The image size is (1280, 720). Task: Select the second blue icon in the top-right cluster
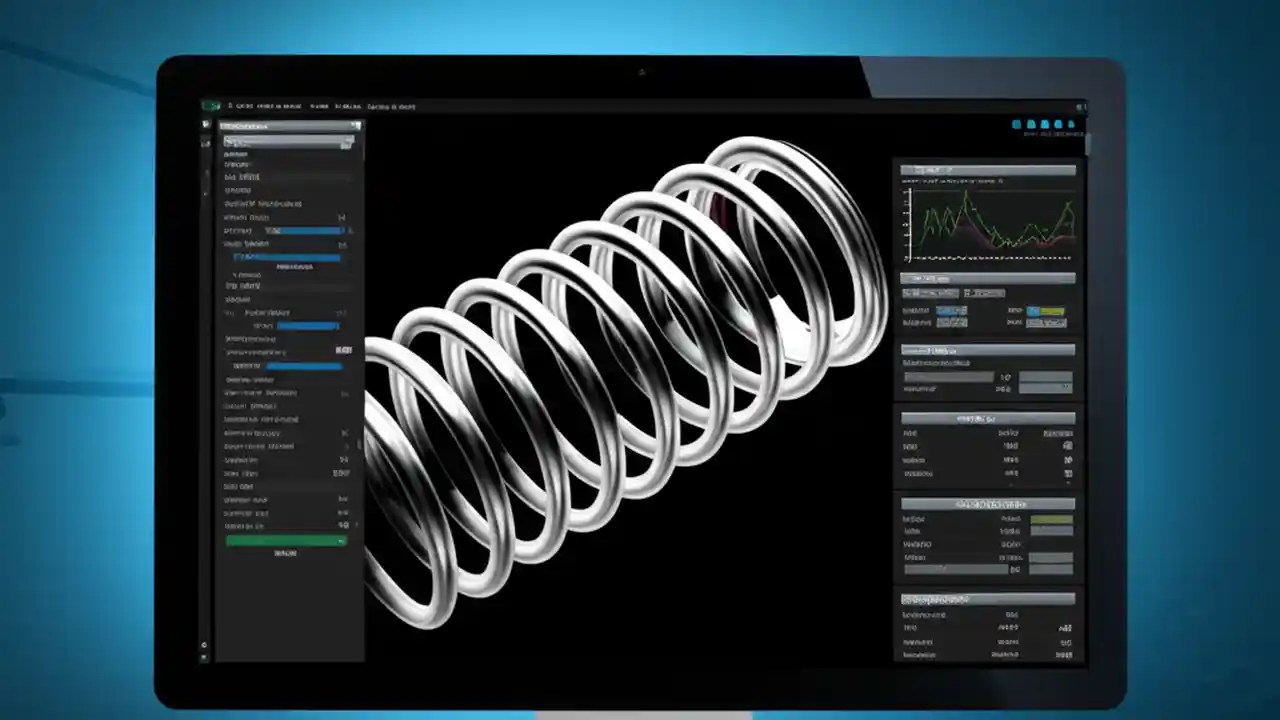tap(1030, 124)
